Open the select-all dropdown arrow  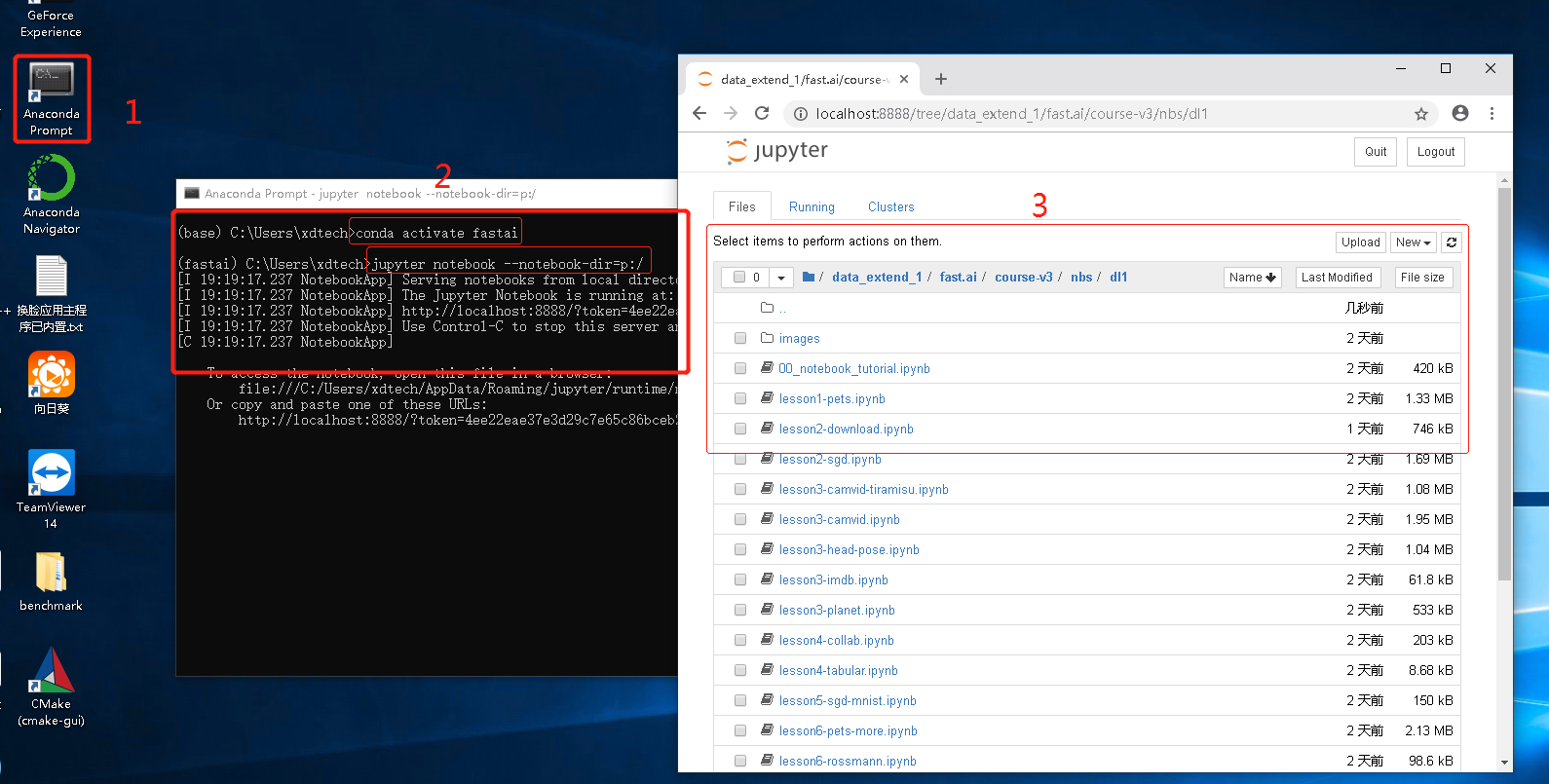coord(781,278)
